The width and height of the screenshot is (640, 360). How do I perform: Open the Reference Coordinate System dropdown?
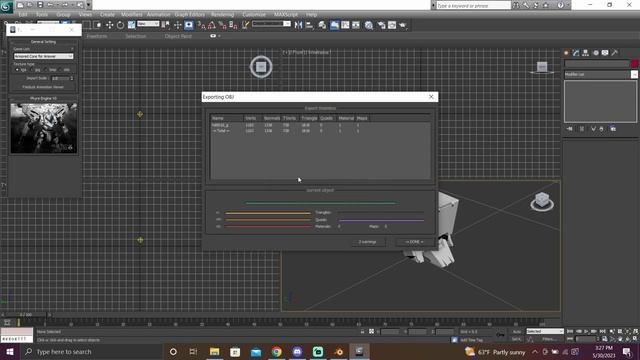(x=148, y=24)
